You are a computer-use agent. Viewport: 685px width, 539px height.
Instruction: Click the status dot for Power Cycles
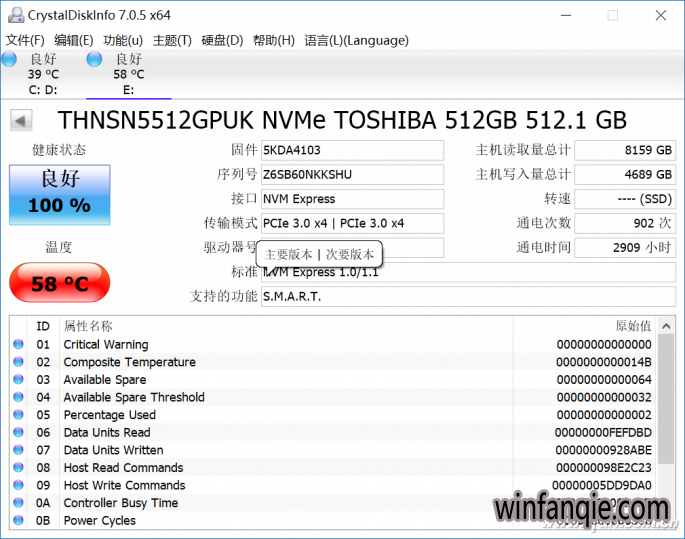click(x=18, y=520)
